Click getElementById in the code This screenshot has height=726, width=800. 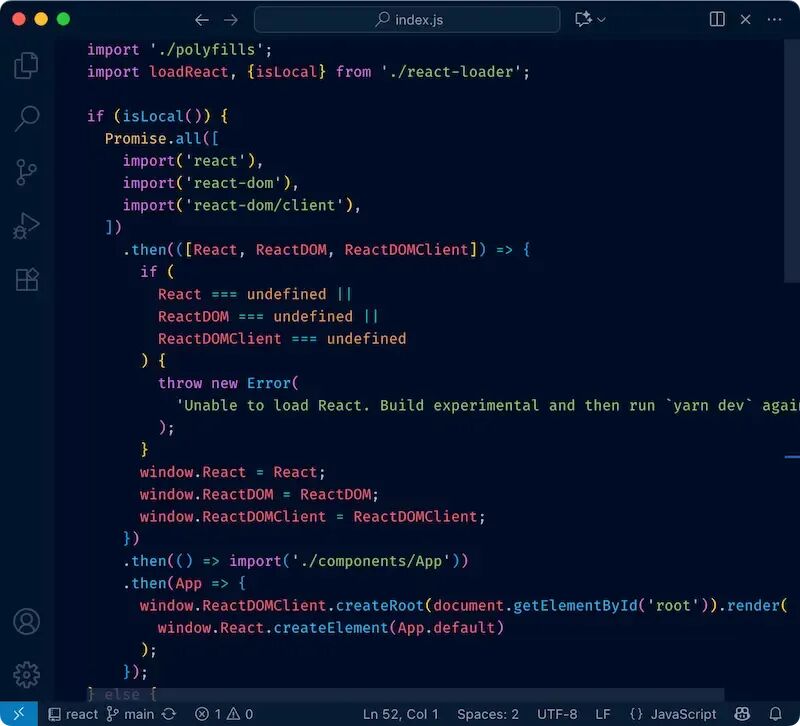coord(576,606)
